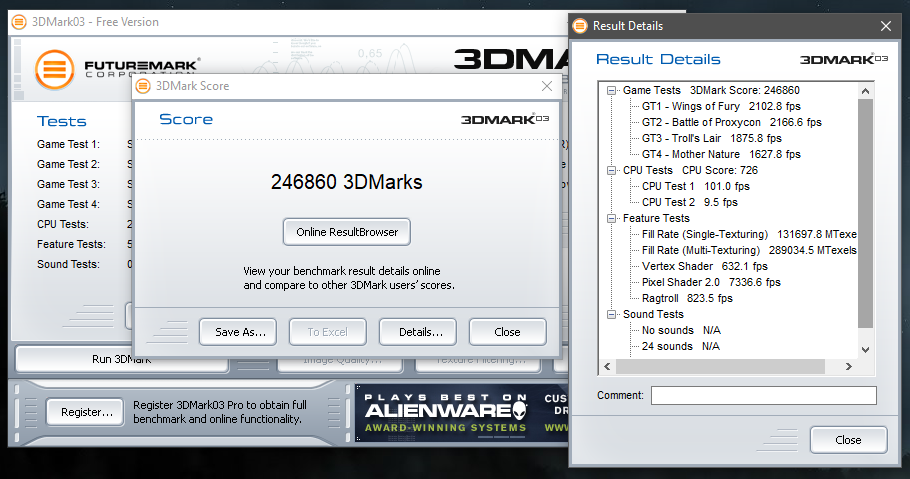The image size is (910, 479).
Task: Close the 3DMark Score dialog via Close button
Action: (x=508, y=332)
